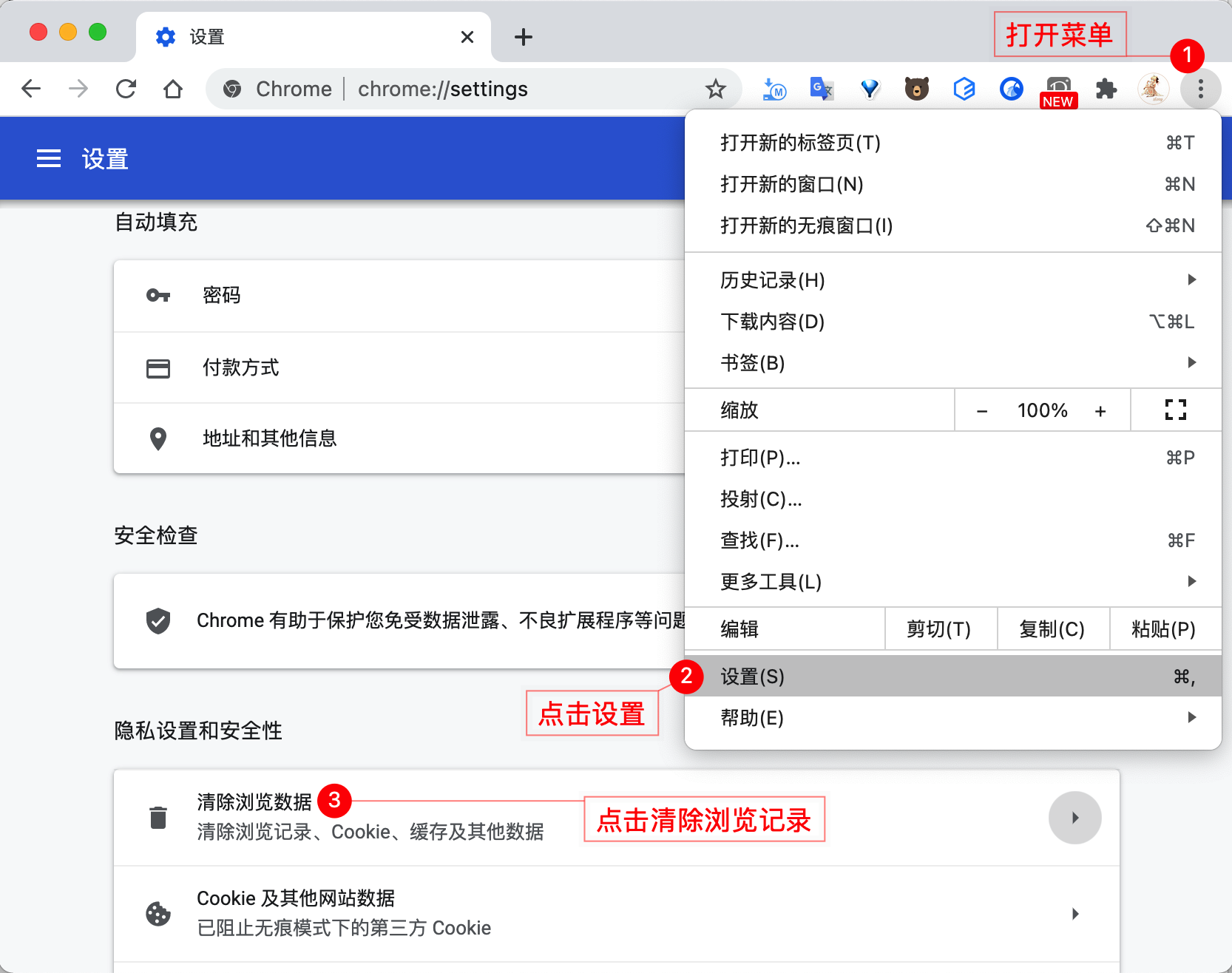Close the 设置 tab
This screenshot has height=973, width=1232.
(x=467, y=37)
